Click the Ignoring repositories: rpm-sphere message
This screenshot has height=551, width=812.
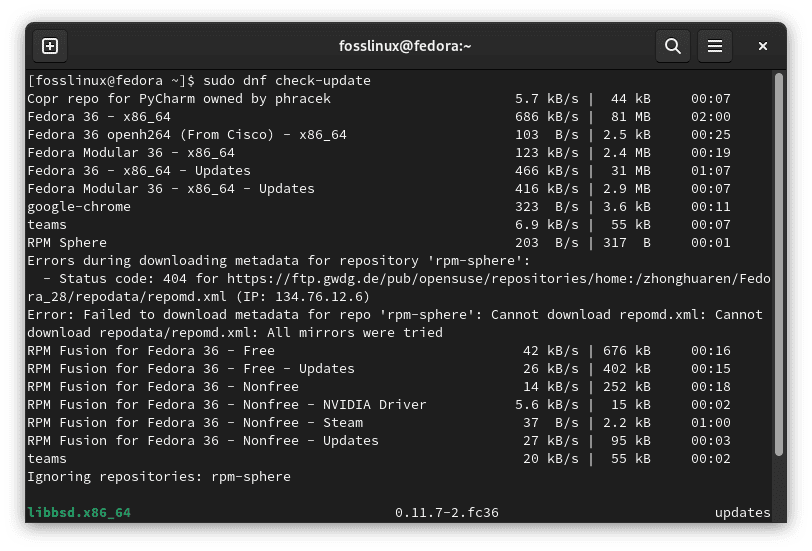[x=158, y=477]
